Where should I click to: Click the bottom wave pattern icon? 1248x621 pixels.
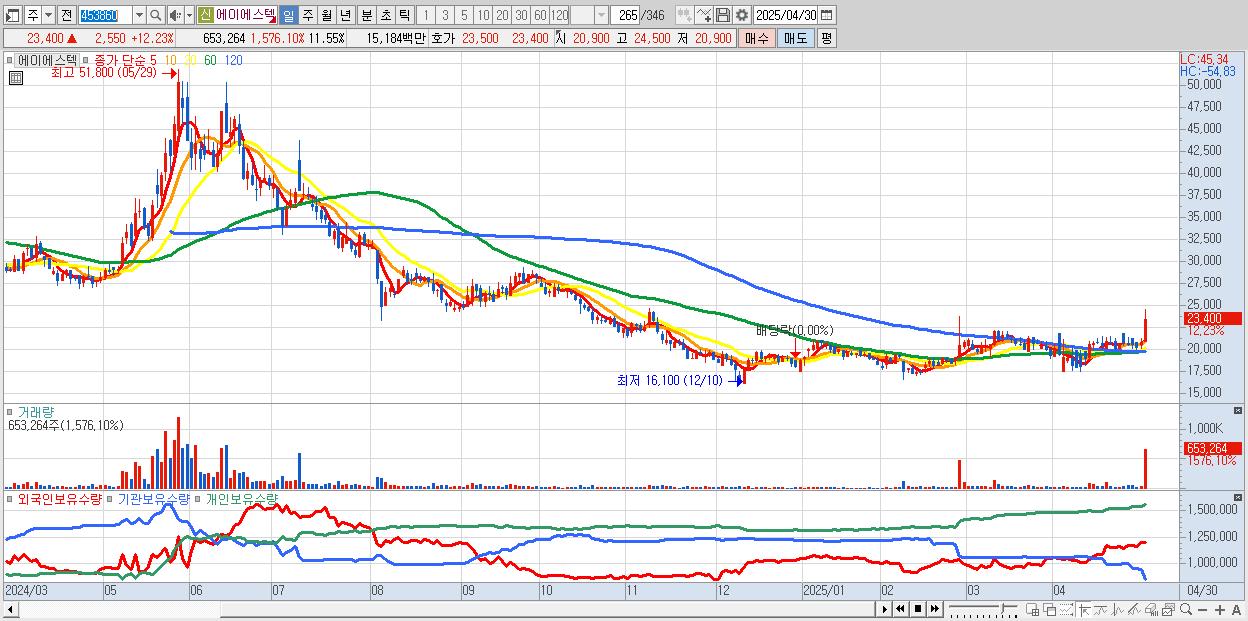click(1118, 610)
